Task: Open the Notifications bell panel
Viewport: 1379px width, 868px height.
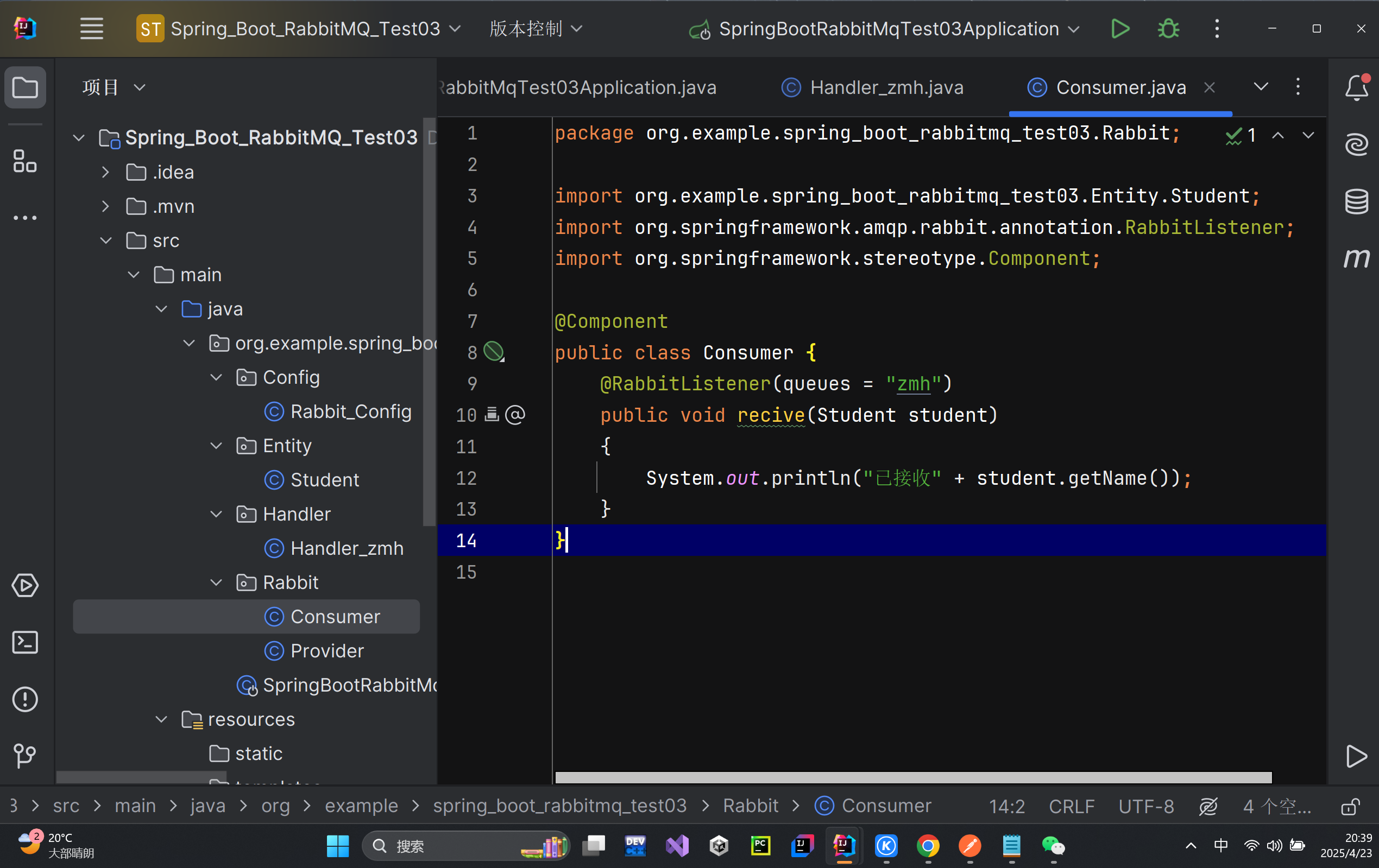Action: [x=1356, y=88]
